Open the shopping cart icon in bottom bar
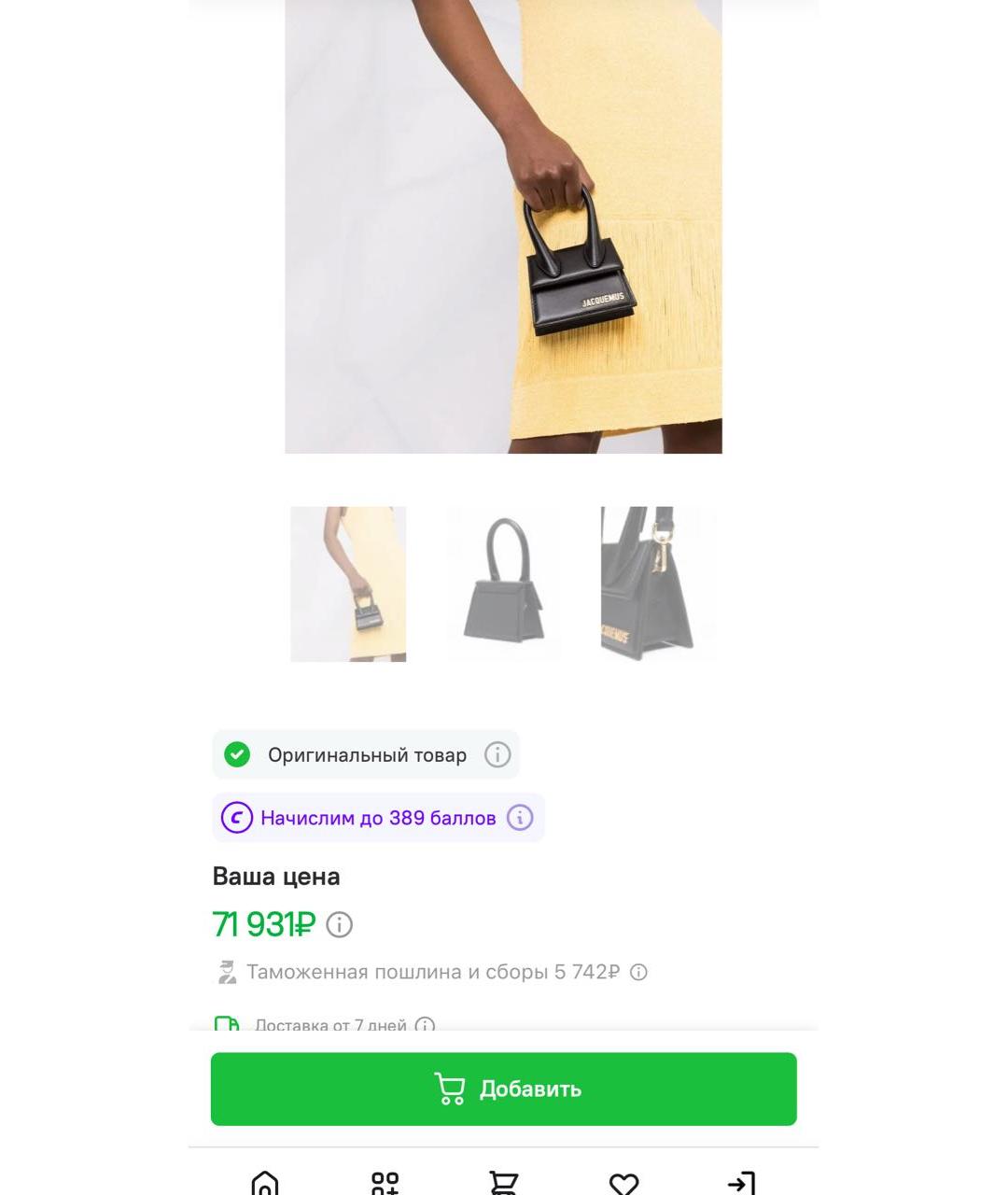 point(504,1184)
